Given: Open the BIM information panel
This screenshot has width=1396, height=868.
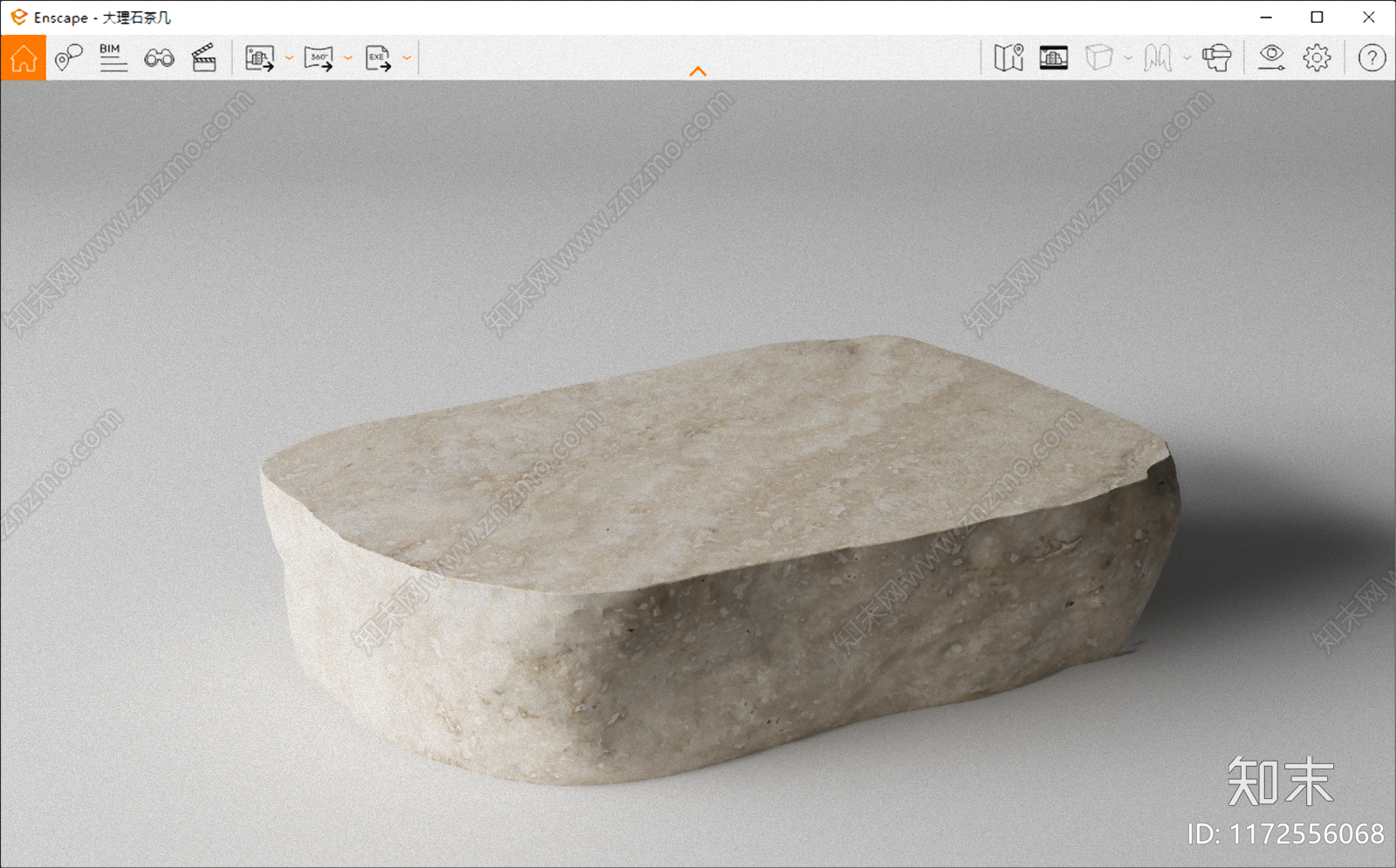Looking at the screenshot, I should click(113, 58).
